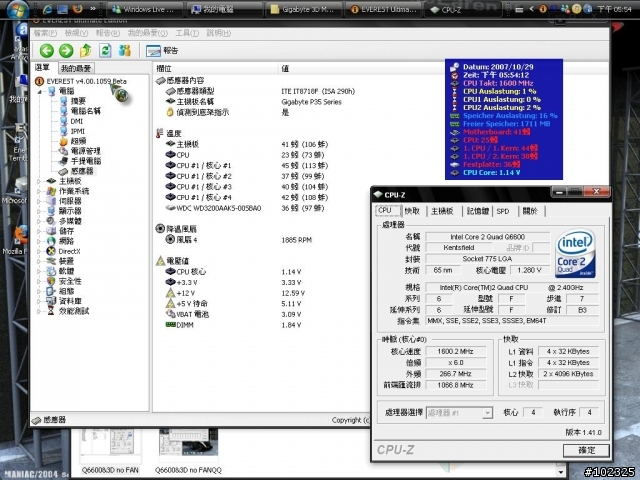Open the 工具 menu in EVEREST
This screenshot has height=480, width=640.
pyautogui.click(x=187, y=33)
